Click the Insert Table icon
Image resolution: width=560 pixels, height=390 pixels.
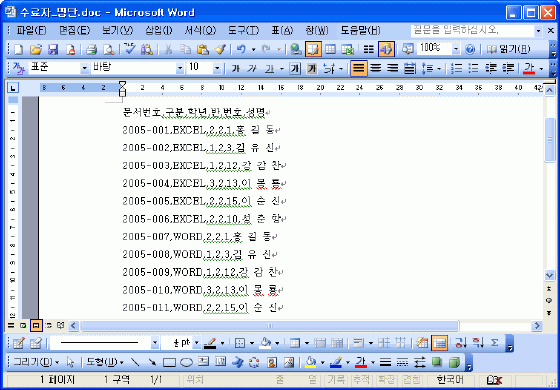(330, 49)
